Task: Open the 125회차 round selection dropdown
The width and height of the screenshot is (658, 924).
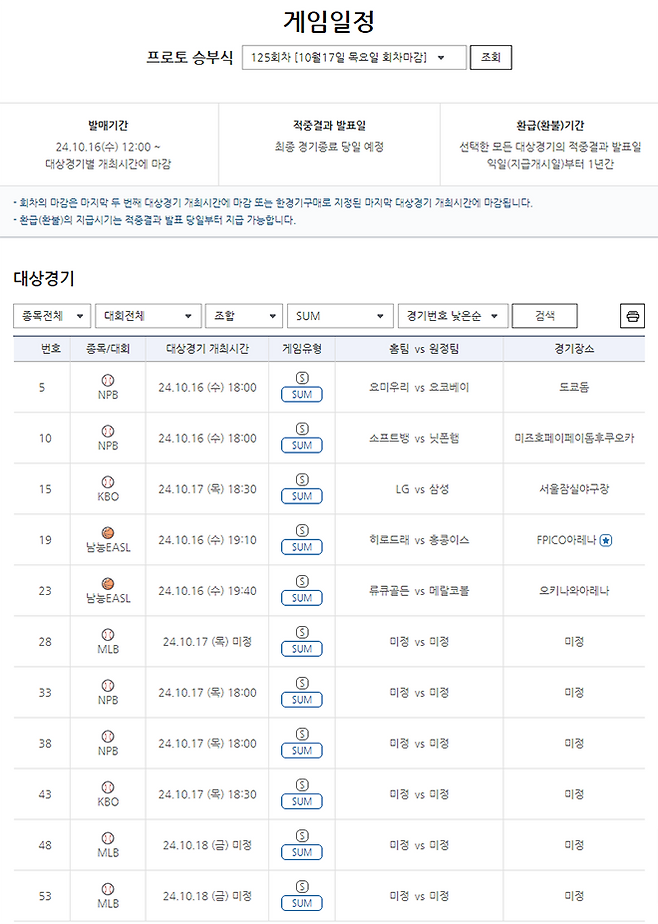Action: 354,58
